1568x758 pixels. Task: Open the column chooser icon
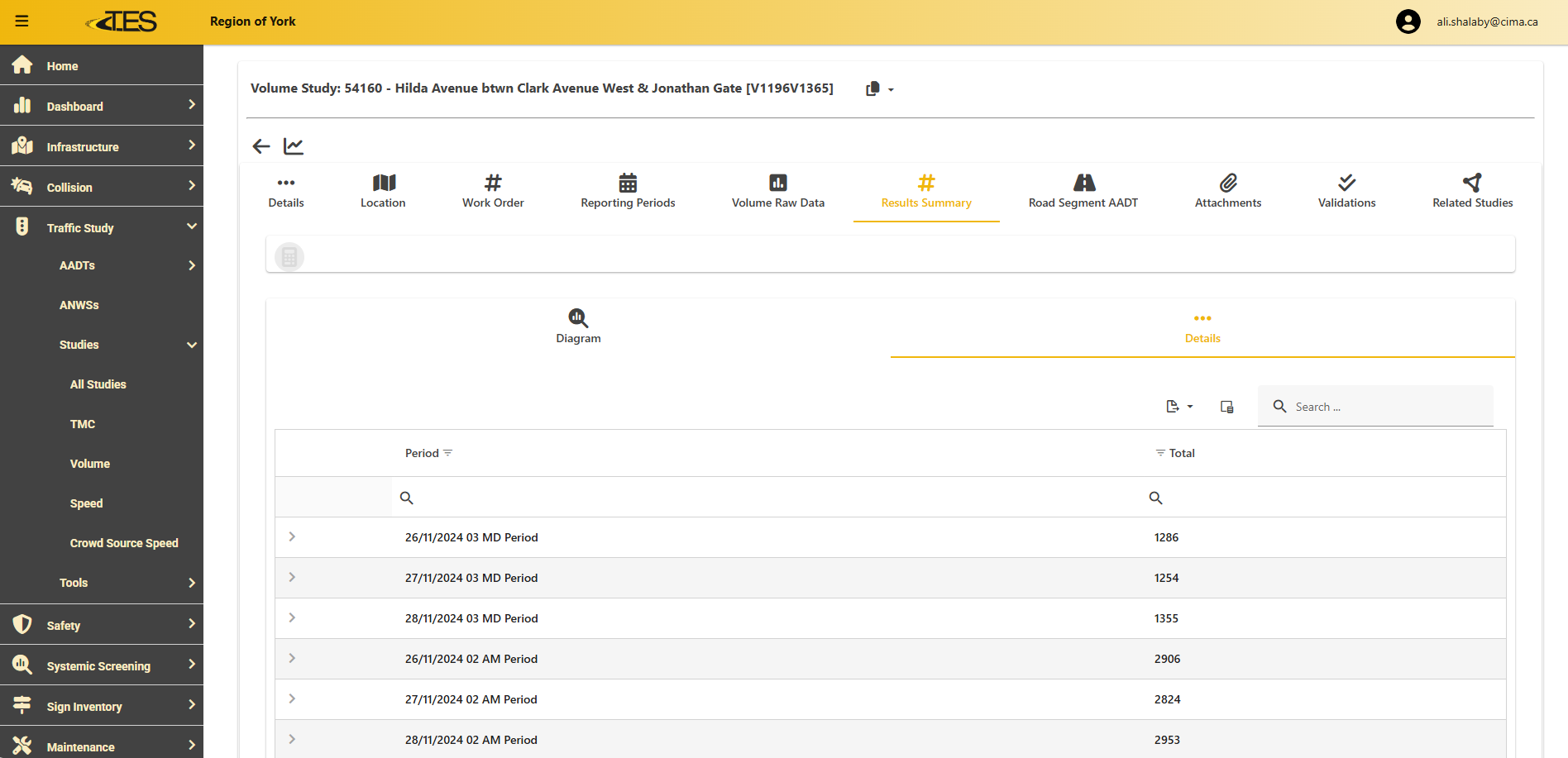click(1227, 407)
